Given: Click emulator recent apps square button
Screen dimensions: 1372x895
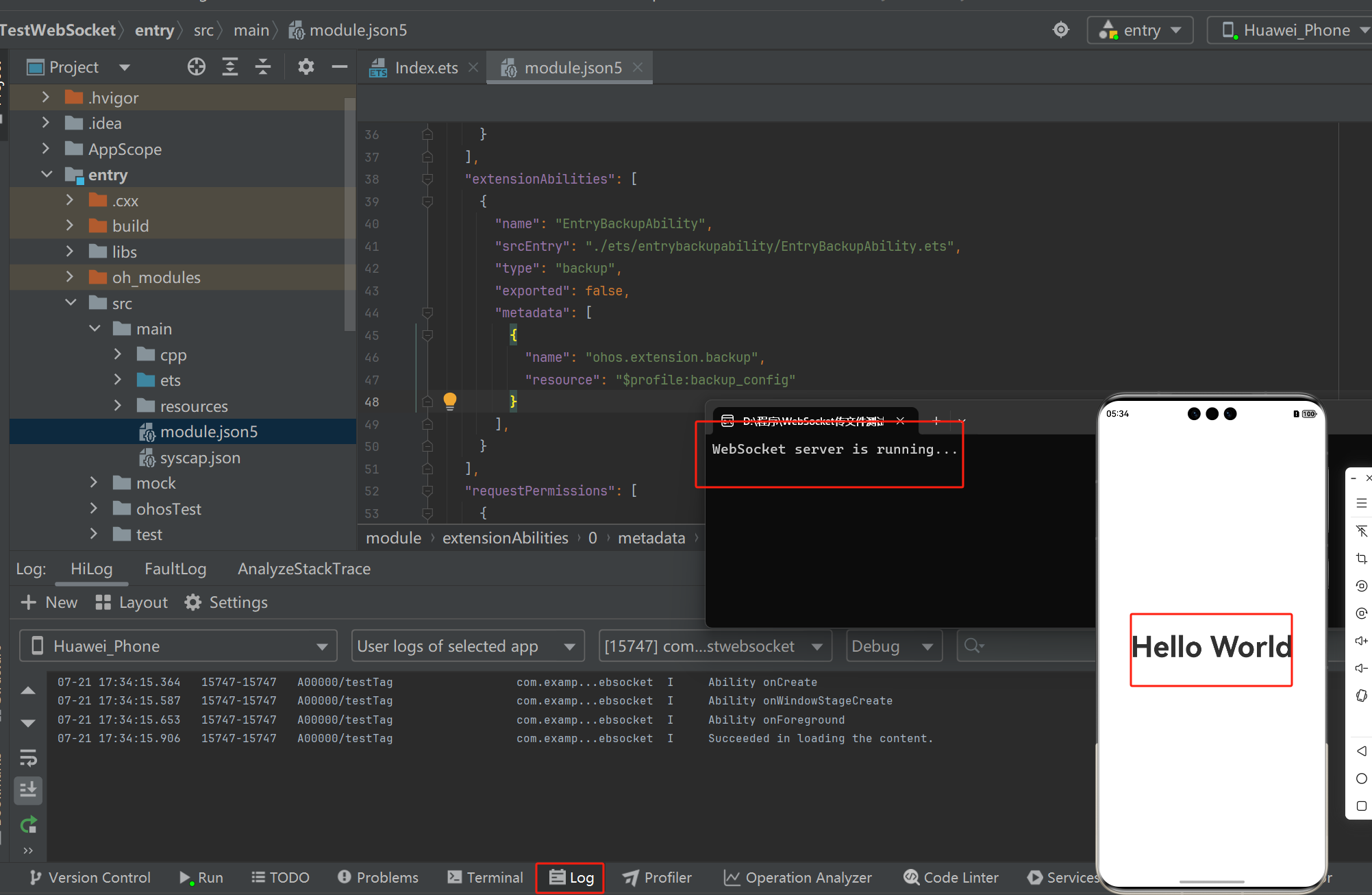Looking at the screenshot, I should tap(1361, 806).
